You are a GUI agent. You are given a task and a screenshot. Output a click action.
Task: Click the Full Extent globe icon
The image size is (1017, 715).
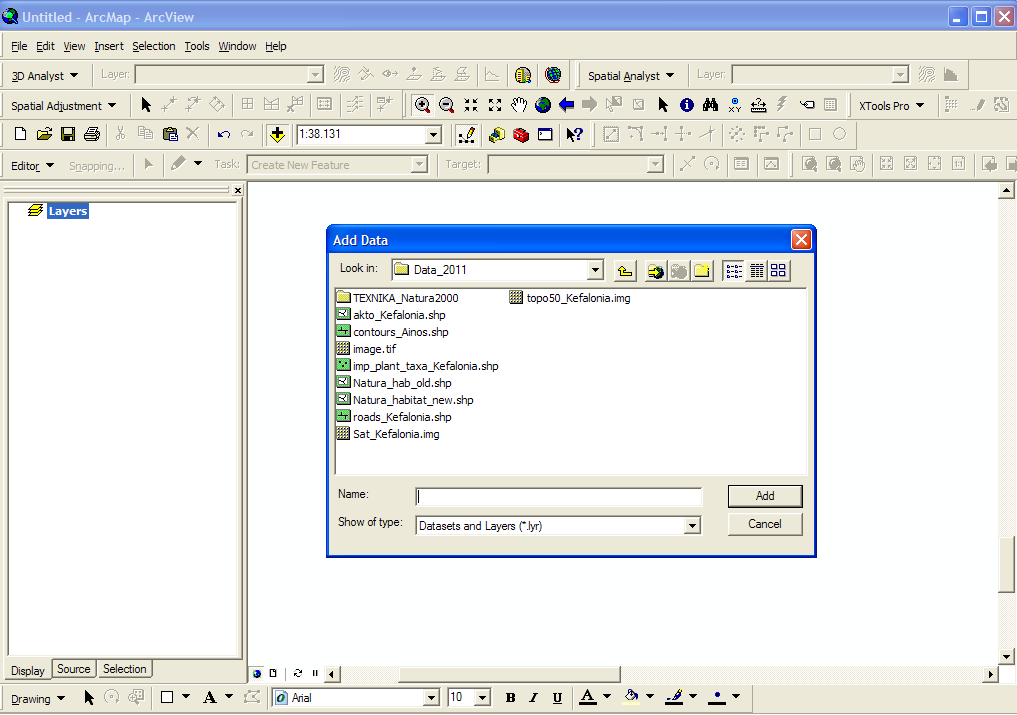coord(543,105)
